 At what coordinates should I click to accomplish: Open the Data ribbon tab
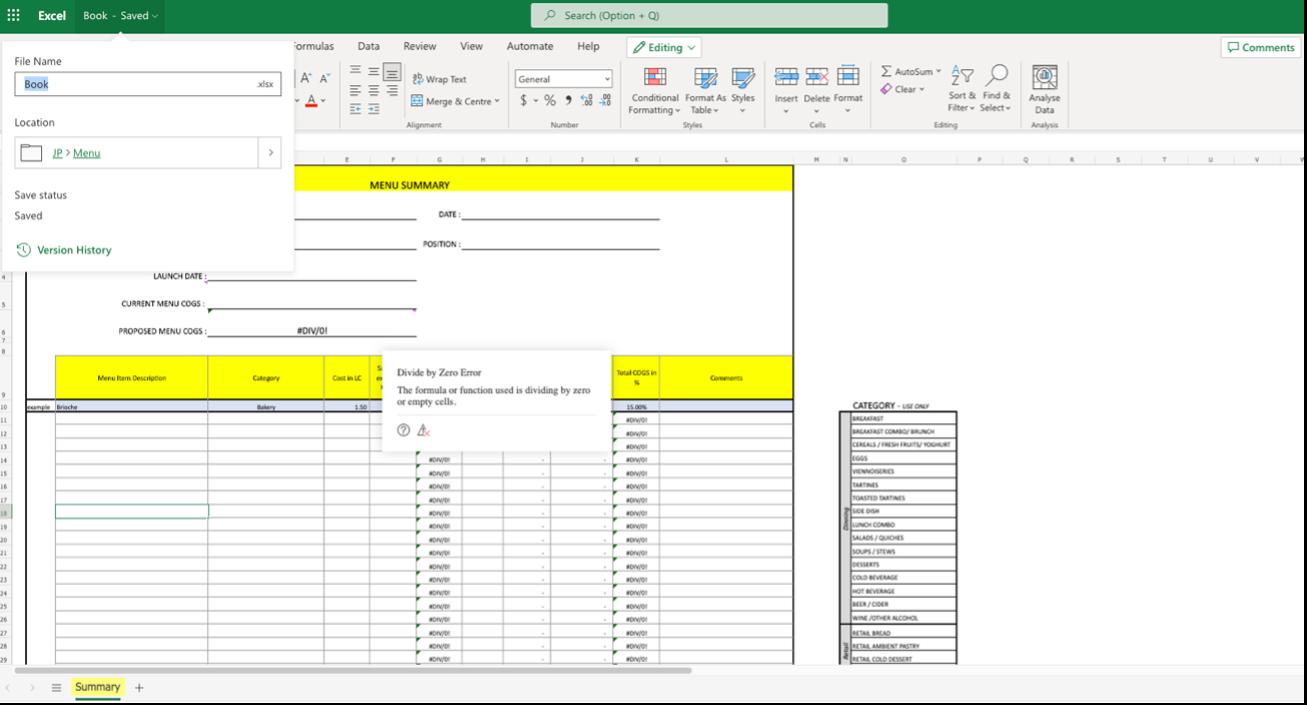[368, 46]
